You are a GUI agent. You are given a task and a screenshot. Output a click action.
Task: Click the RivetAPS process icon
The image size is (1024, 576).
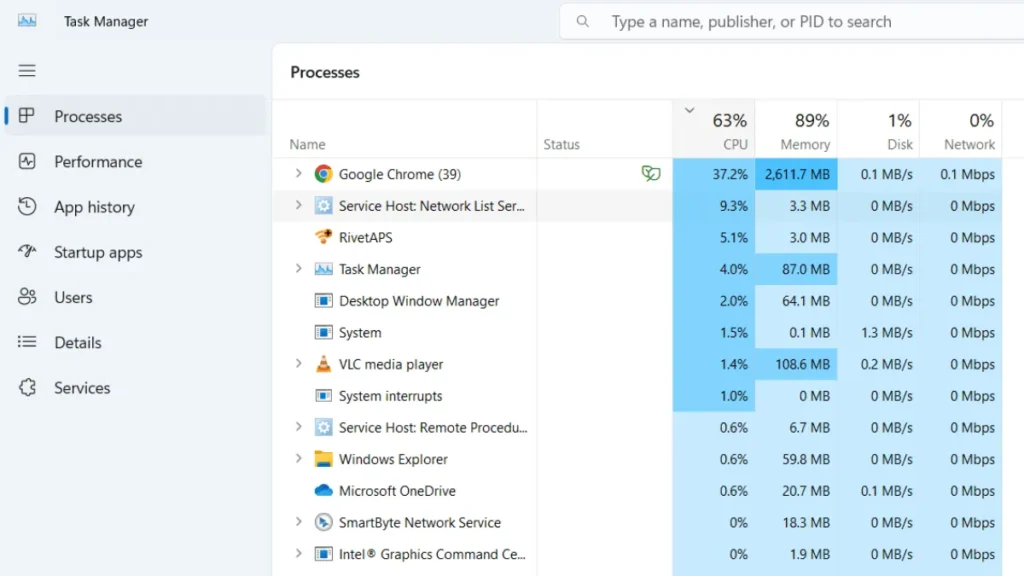click(323, 237)
